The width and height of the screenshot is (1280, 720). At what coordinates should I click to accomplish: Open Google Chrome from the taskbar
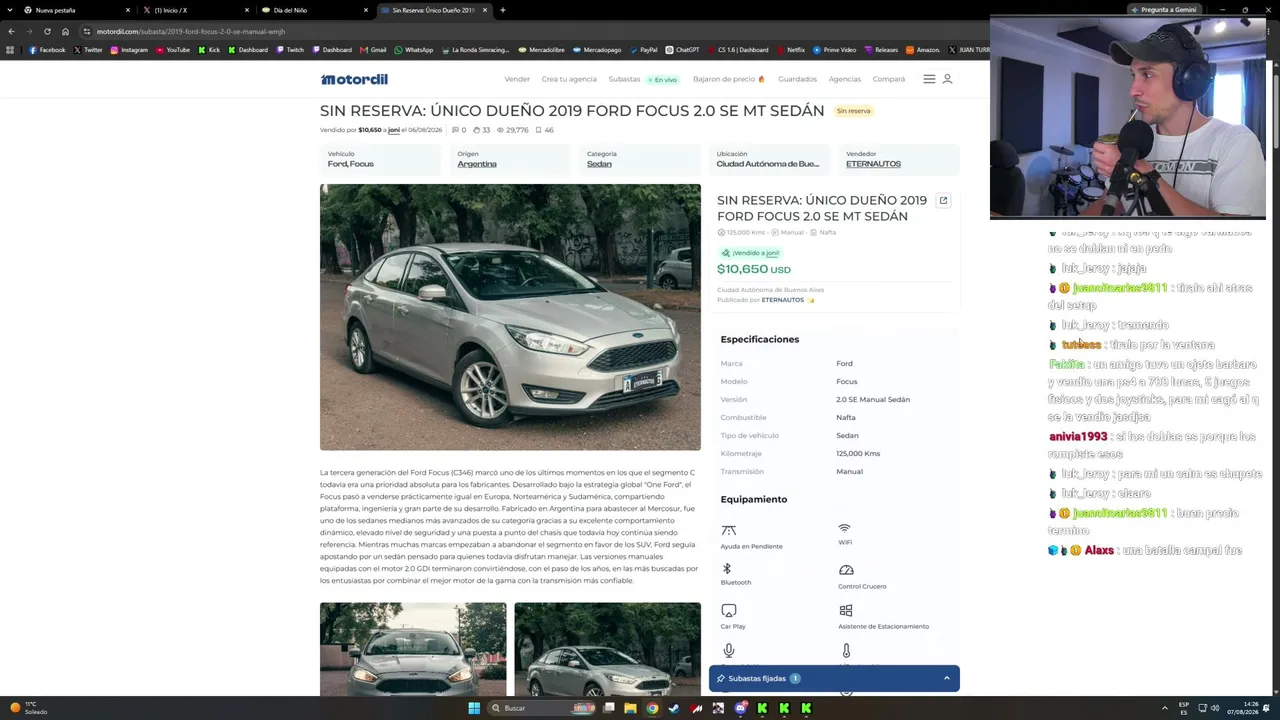pos(652,708)
